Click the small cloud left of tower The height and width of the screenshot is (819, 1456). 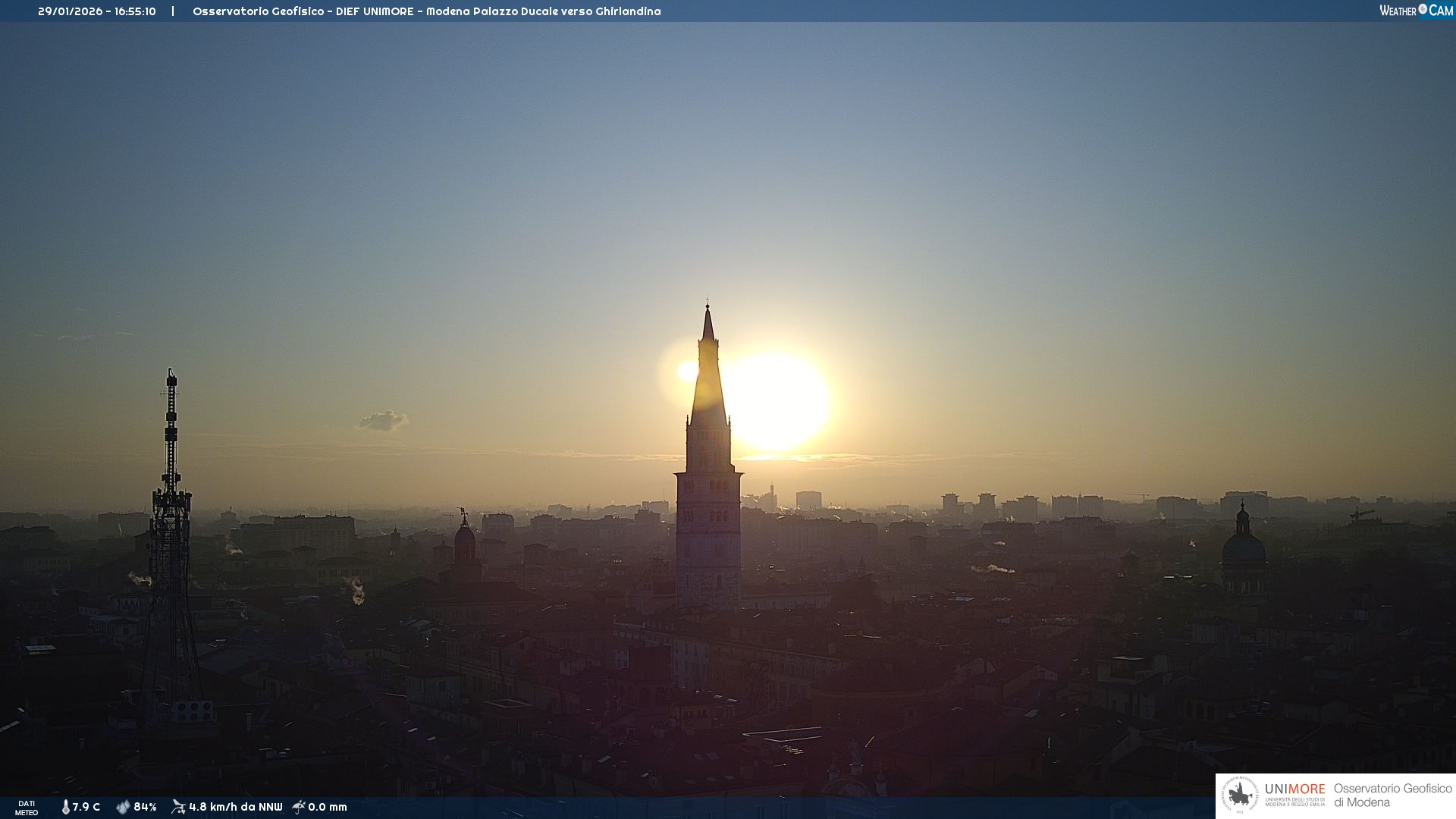click(x=383, y=420)
